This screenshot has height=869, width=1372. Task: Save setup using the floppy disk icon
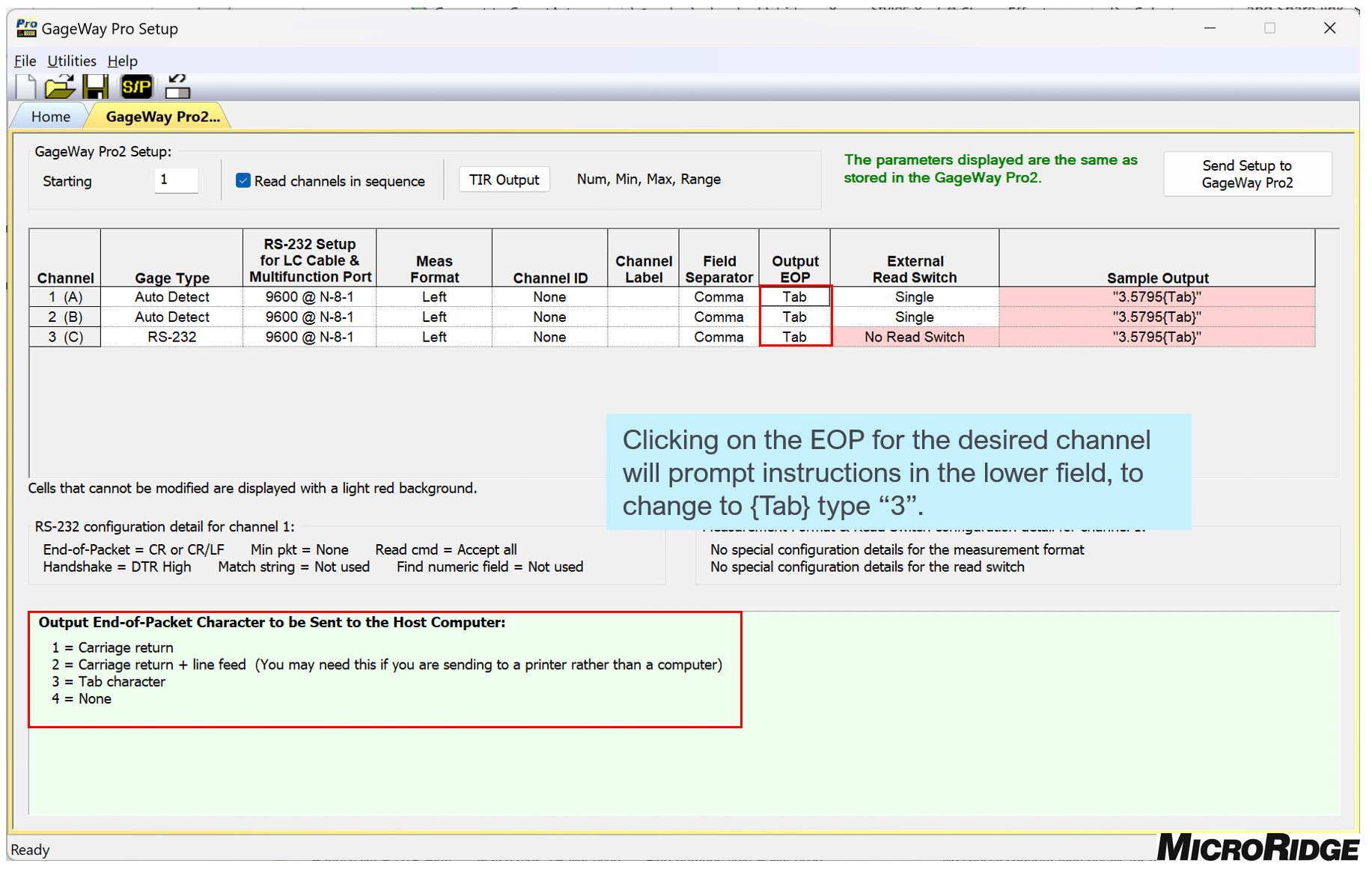[96, 87]
